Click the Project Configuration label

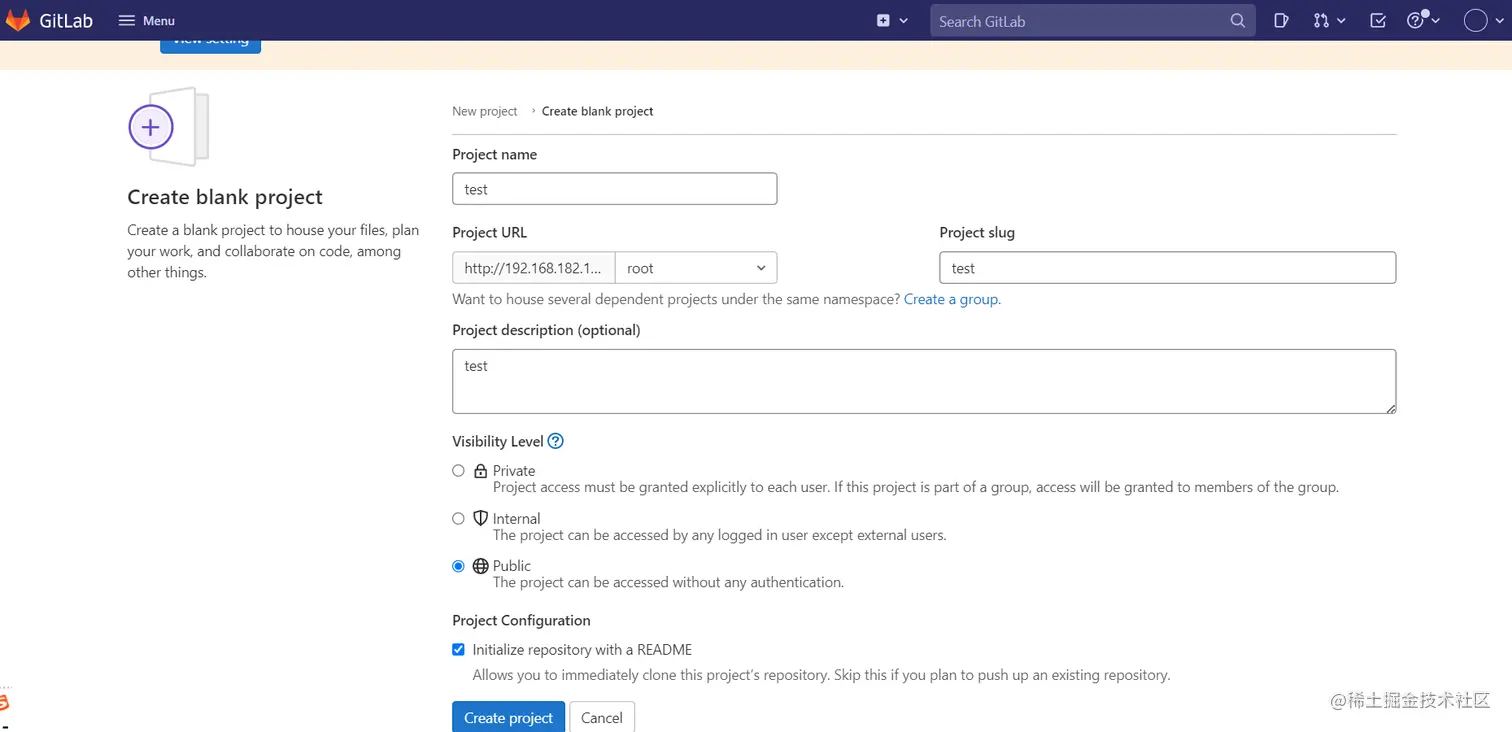pyautogui.click(x=521, y=620)
